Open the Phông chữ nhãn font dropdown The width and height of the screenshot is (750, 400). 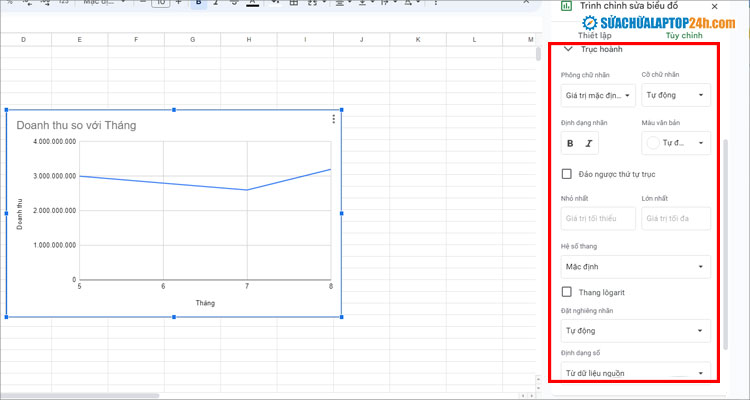pos(597,96)
